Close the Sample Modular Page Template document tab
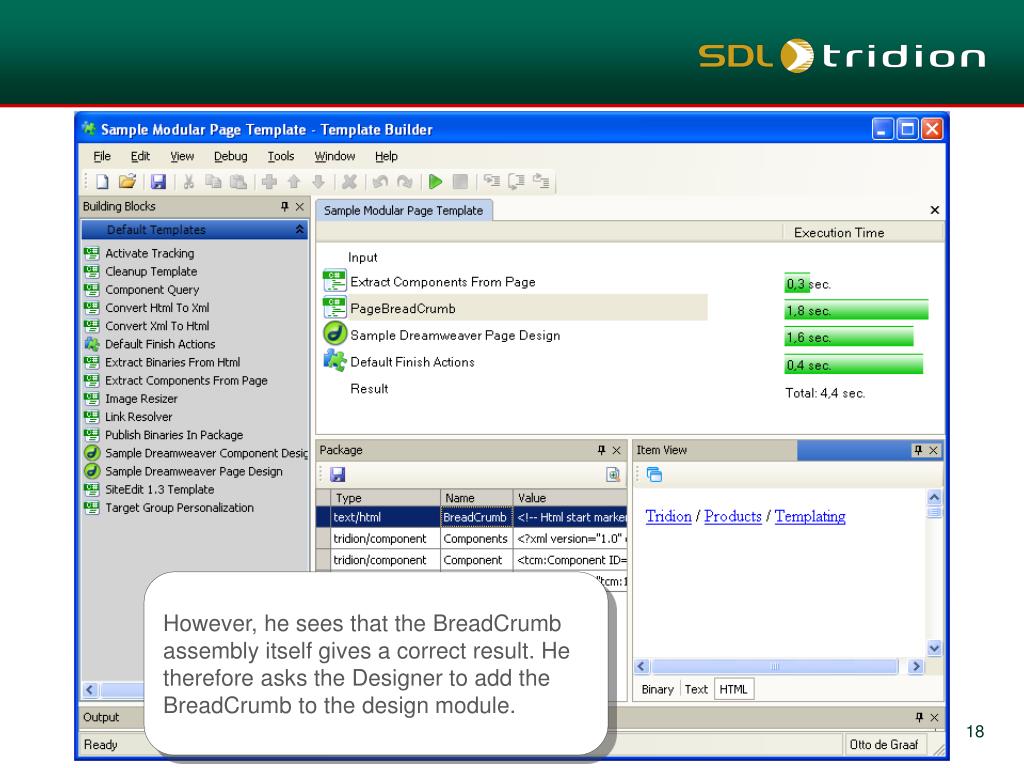1024x768 pixels. [x=935, y=210]
